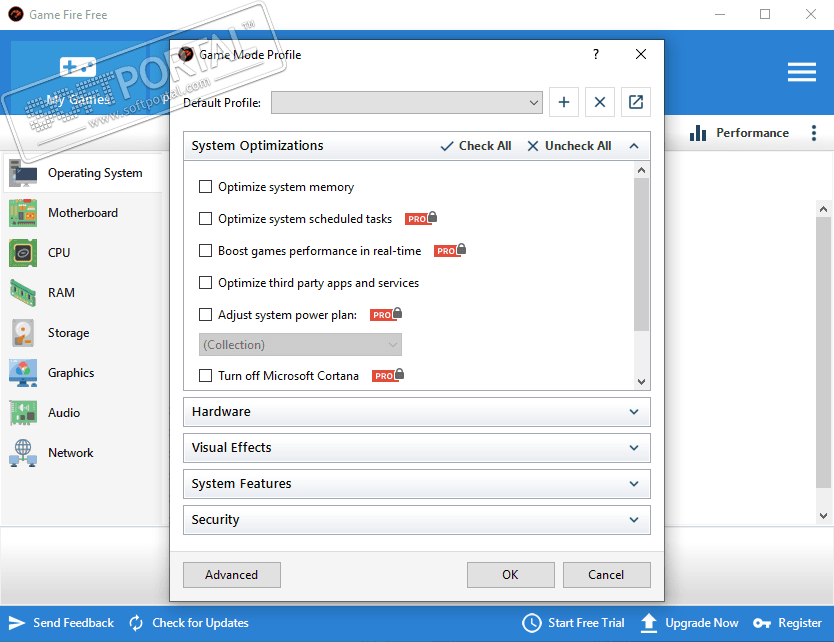Click the Cancel button
The height and width of the screenshot is (642, 834).
click(x=606, y=575)
